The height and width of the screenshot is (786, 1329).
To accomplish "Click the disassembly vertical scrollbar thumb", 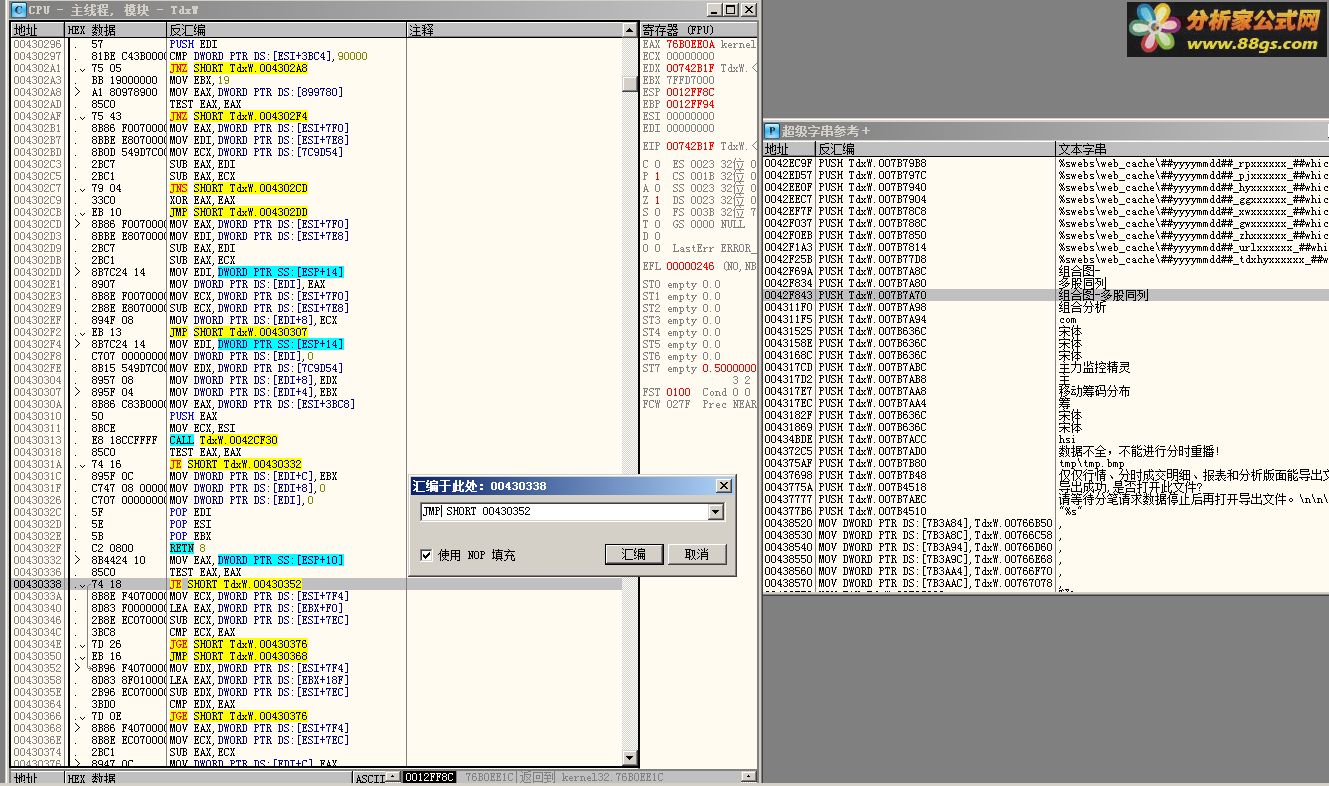I will click(629, 84).
